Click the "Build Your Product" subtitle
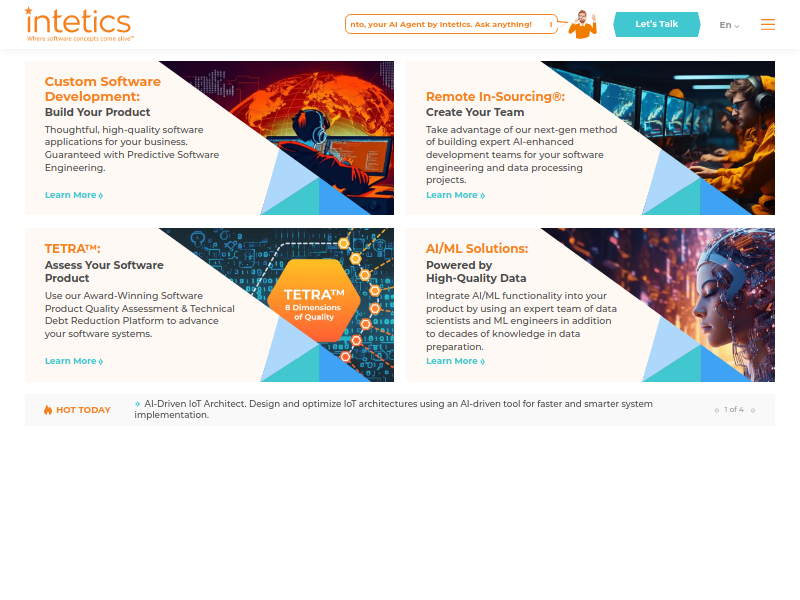800x600 pixels. pyautogui.click(x=97, y=112)
